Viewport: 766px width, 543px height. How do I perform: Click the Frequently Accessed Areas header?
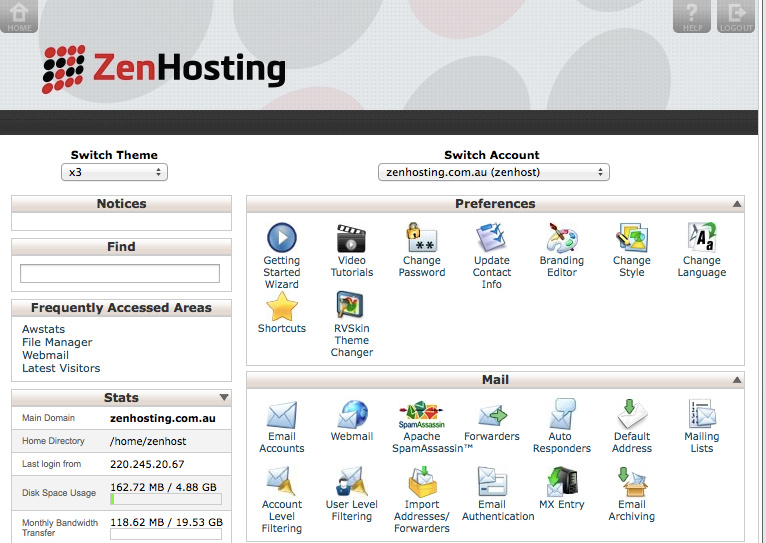pyautogui.click(x=121, y=308)
